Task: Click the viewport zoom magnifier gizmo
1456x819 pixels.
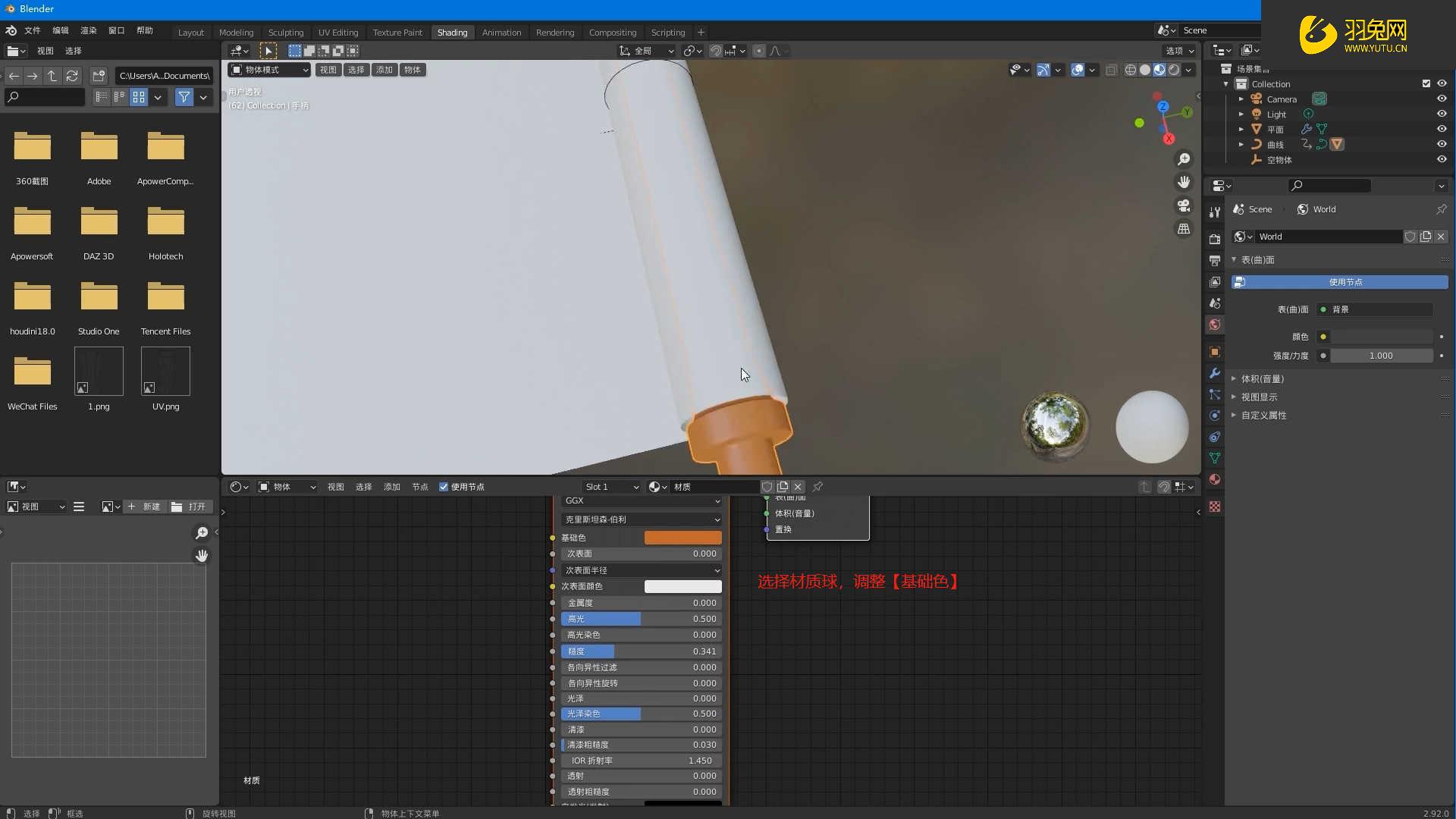Action: (1185, 159)
